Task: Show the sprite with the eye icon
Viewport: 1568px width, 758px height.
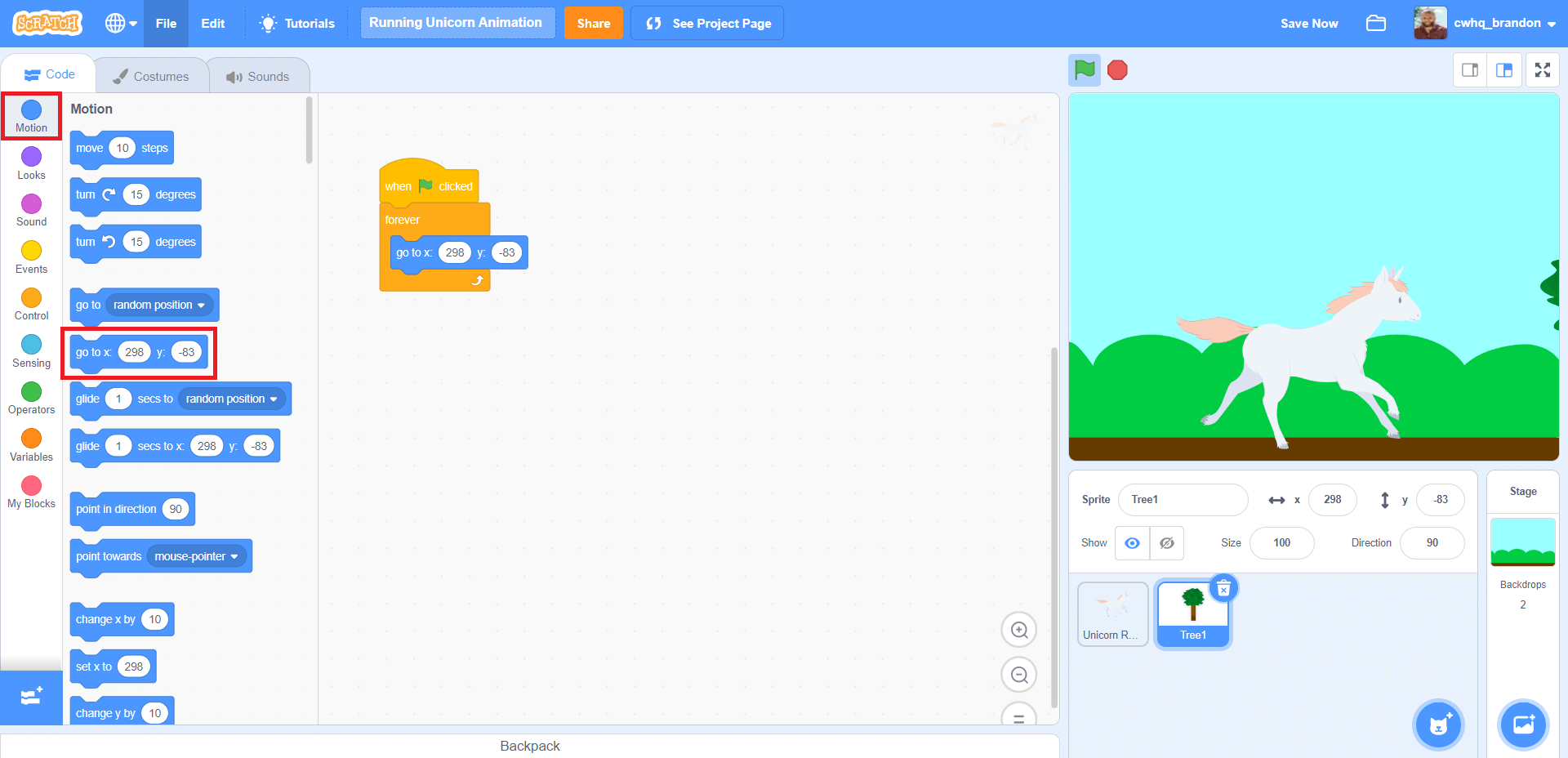Action: 1132,543
